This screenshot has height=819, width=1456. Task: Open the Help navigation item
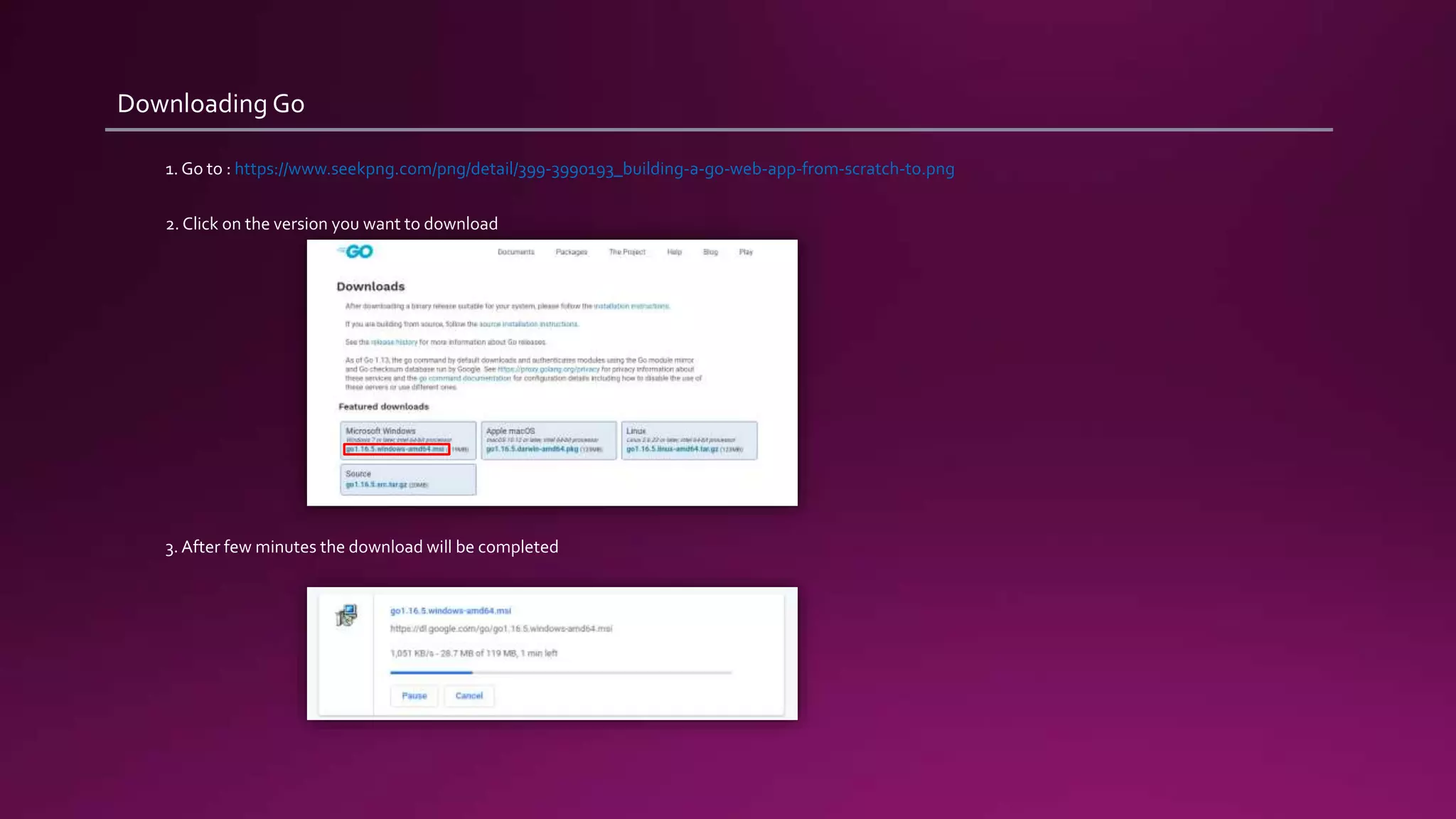(x=674, y=252)
